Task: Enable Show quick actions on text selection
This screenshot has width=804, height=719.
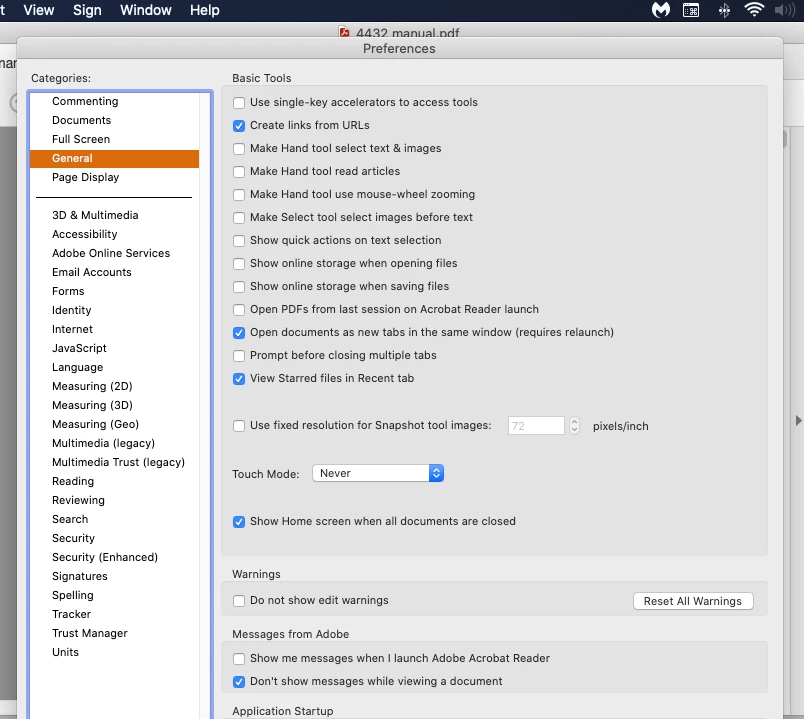Action: [x=239, y=241]
